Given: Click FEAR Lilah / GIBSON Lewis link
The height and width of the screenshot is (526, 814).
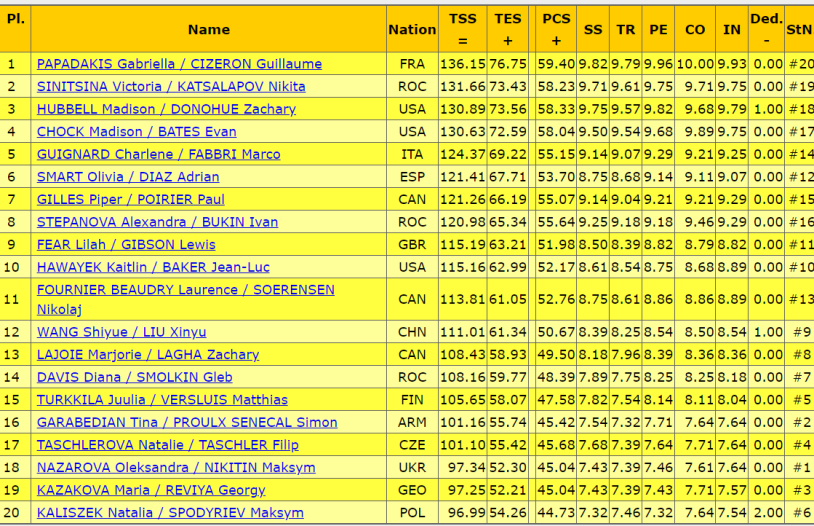Looking at the screenshot, I should [125, 244].
